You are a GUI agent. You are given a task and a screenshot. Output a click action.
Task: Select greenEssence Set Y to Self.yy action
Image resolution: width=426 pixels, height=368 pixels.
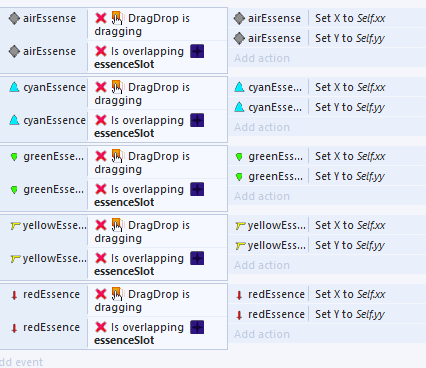click(x=327, y=177)
